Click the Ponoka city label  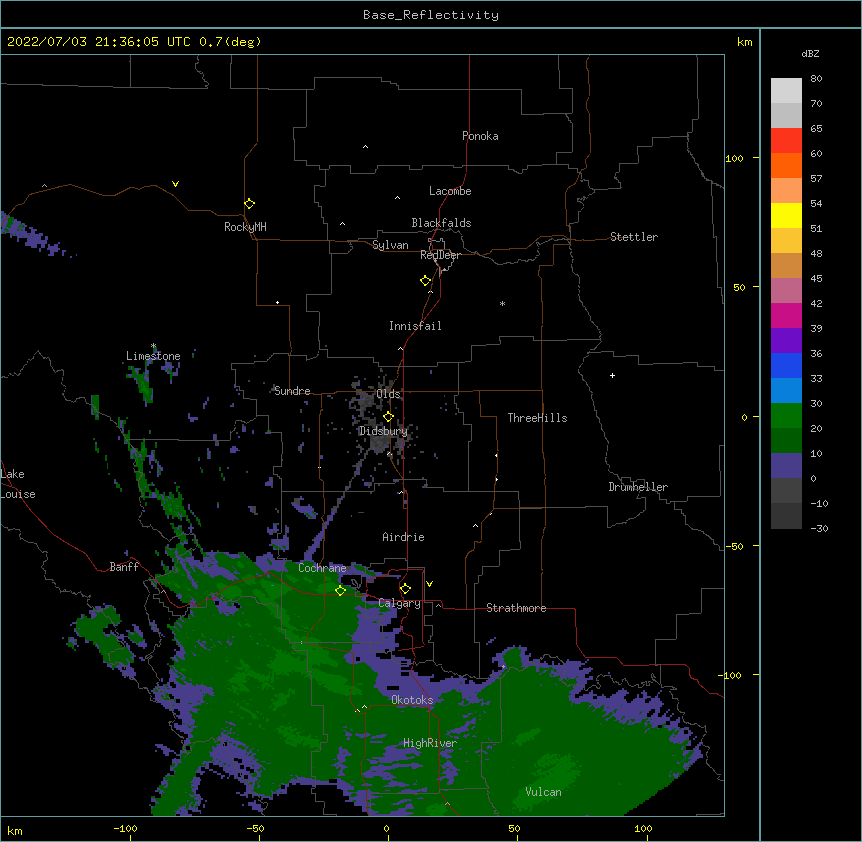(x=480, y=136)
